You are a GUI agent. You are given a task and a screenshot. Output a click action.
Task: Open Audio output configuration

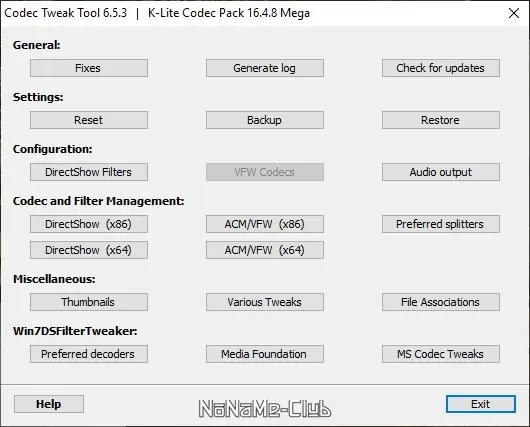pos(441,172)
